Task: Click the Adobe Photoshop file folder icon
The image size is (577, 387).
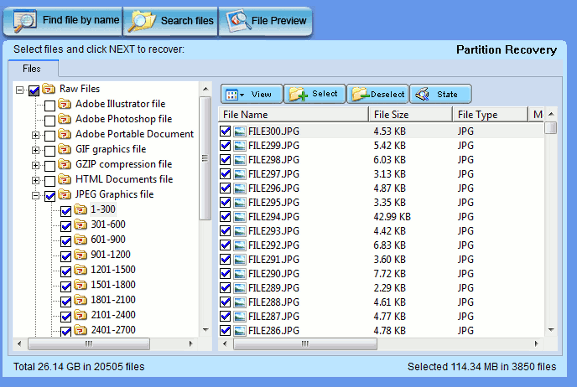Action: click(x=65, y=119)
